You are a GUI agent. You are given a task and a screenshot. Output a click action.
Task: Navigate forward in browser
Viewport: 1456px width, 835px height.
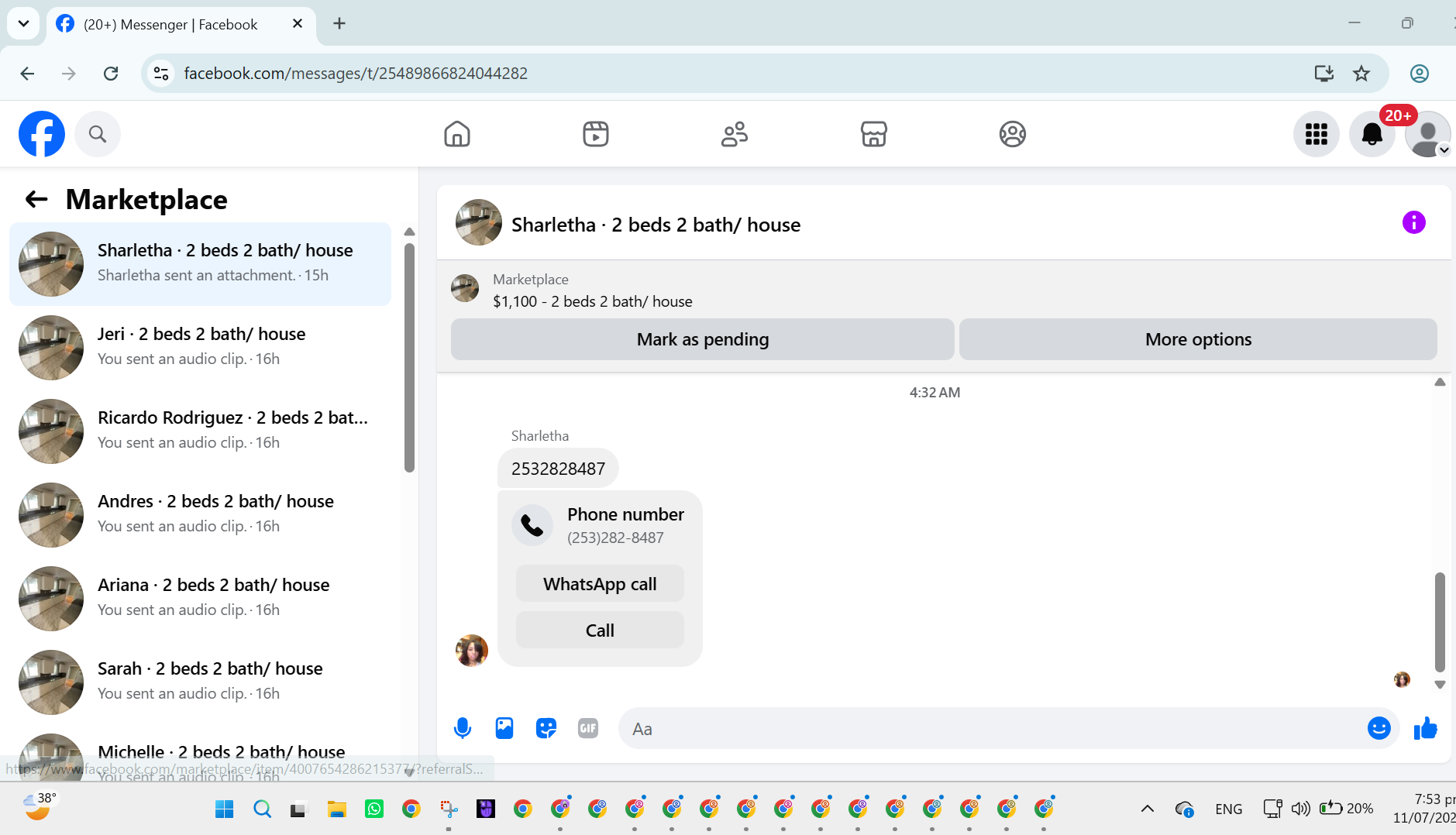click(69, 74)
